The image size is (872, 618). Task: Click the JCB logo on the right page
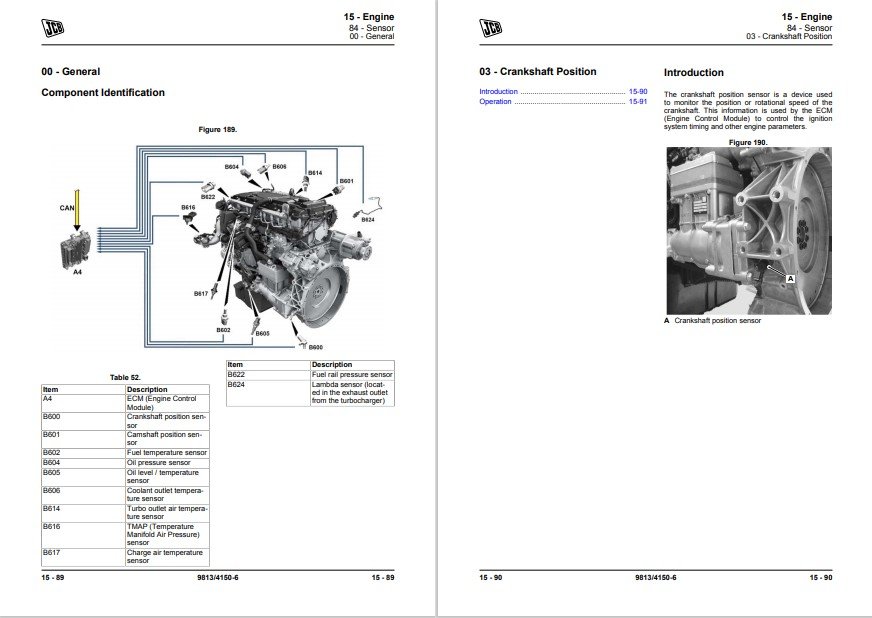491,27
